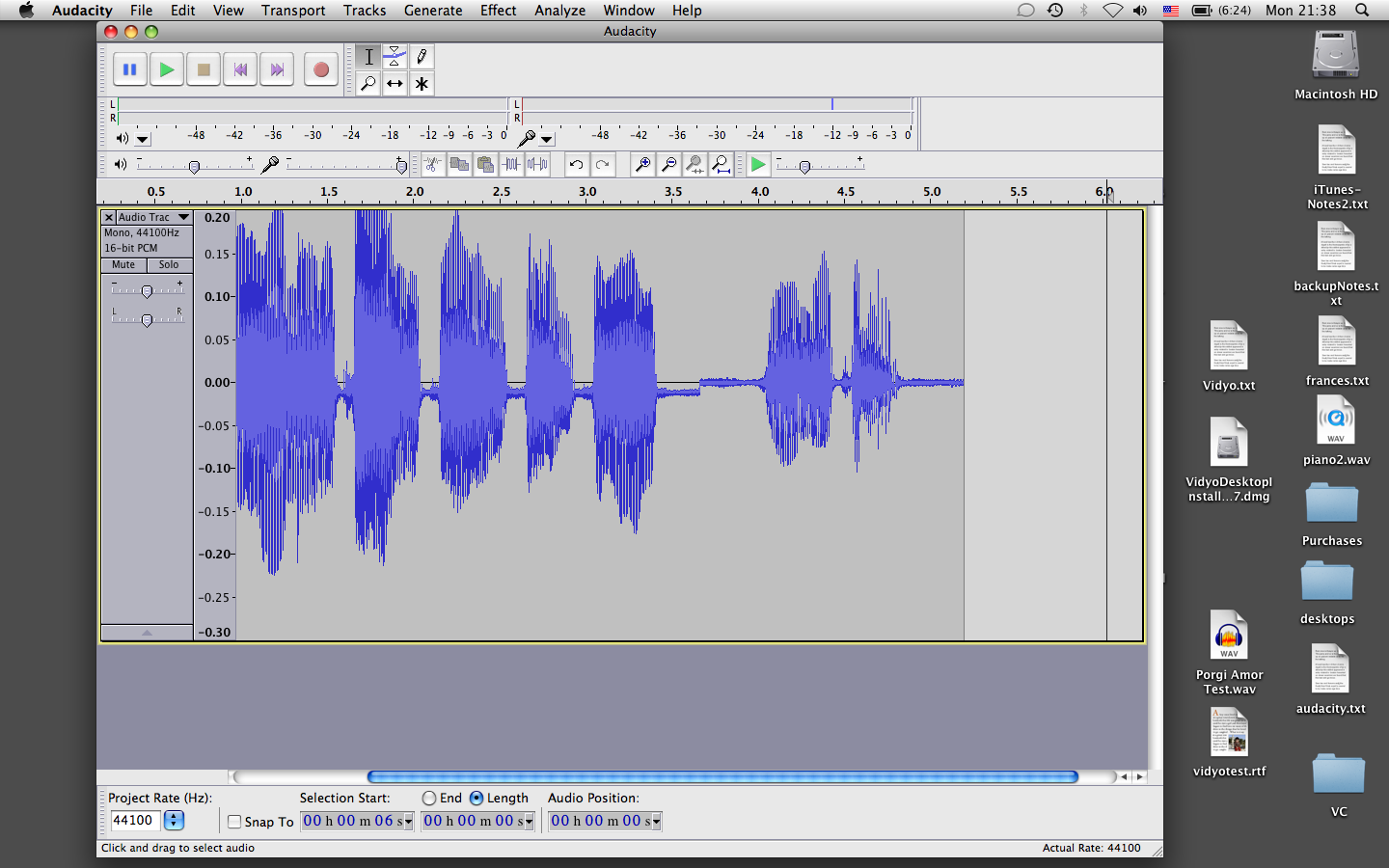The width and height of the screenshot is (1389, 868).
Task: Select the Envelope tool
Action: (395, 56)
